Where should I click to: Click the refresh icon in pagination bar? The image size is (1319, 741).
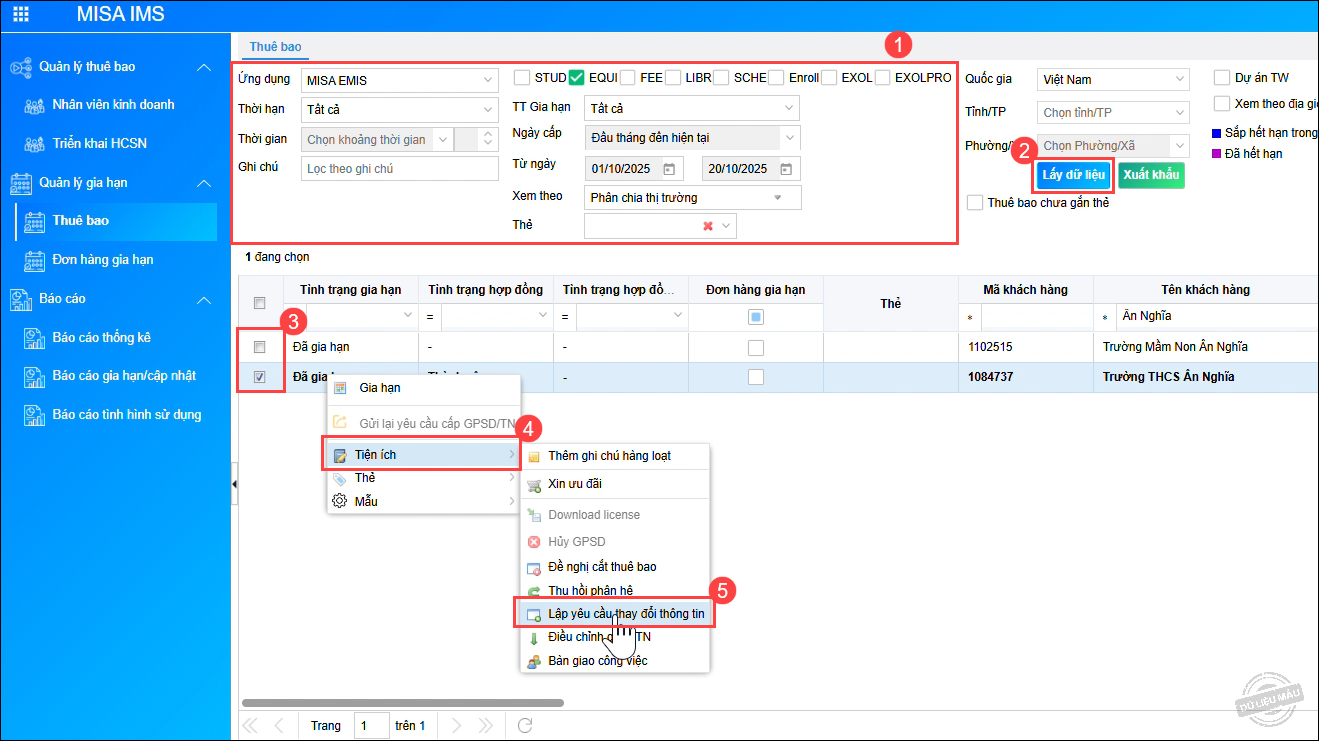pyautogui.click(x=525, y=725)
